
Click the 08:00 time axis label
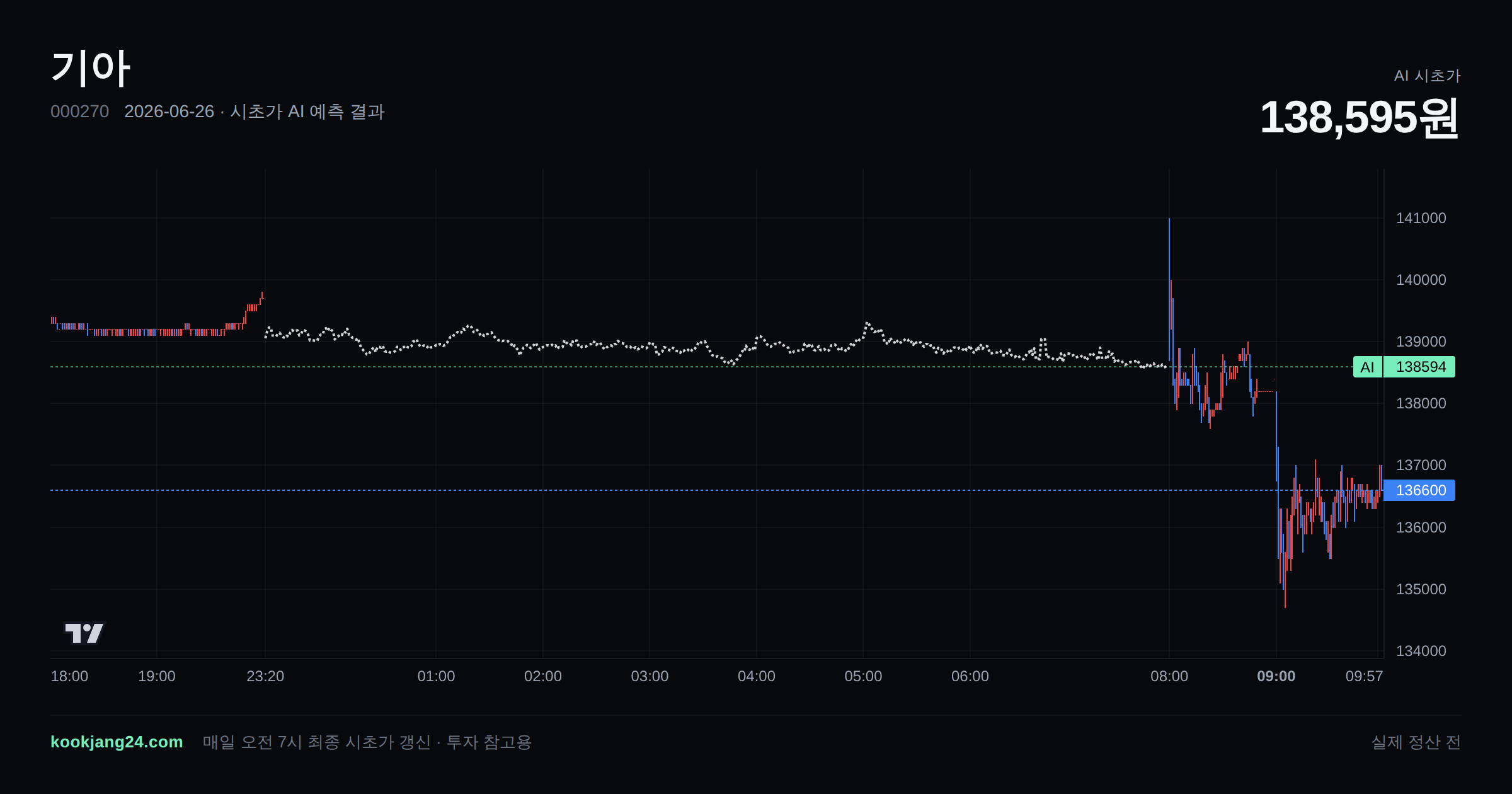click(1169, 676)
